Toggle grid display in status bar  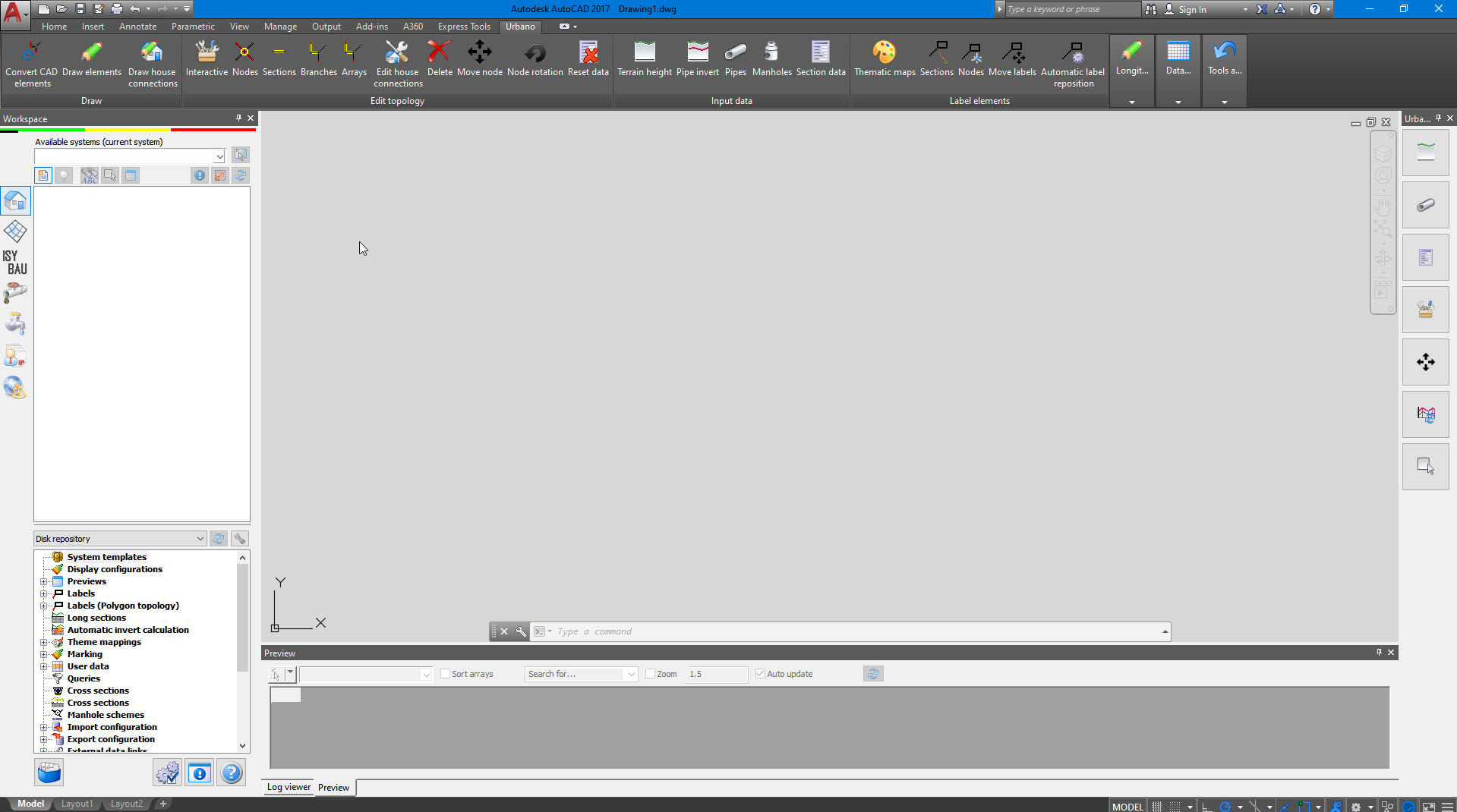pos(1156,807)
